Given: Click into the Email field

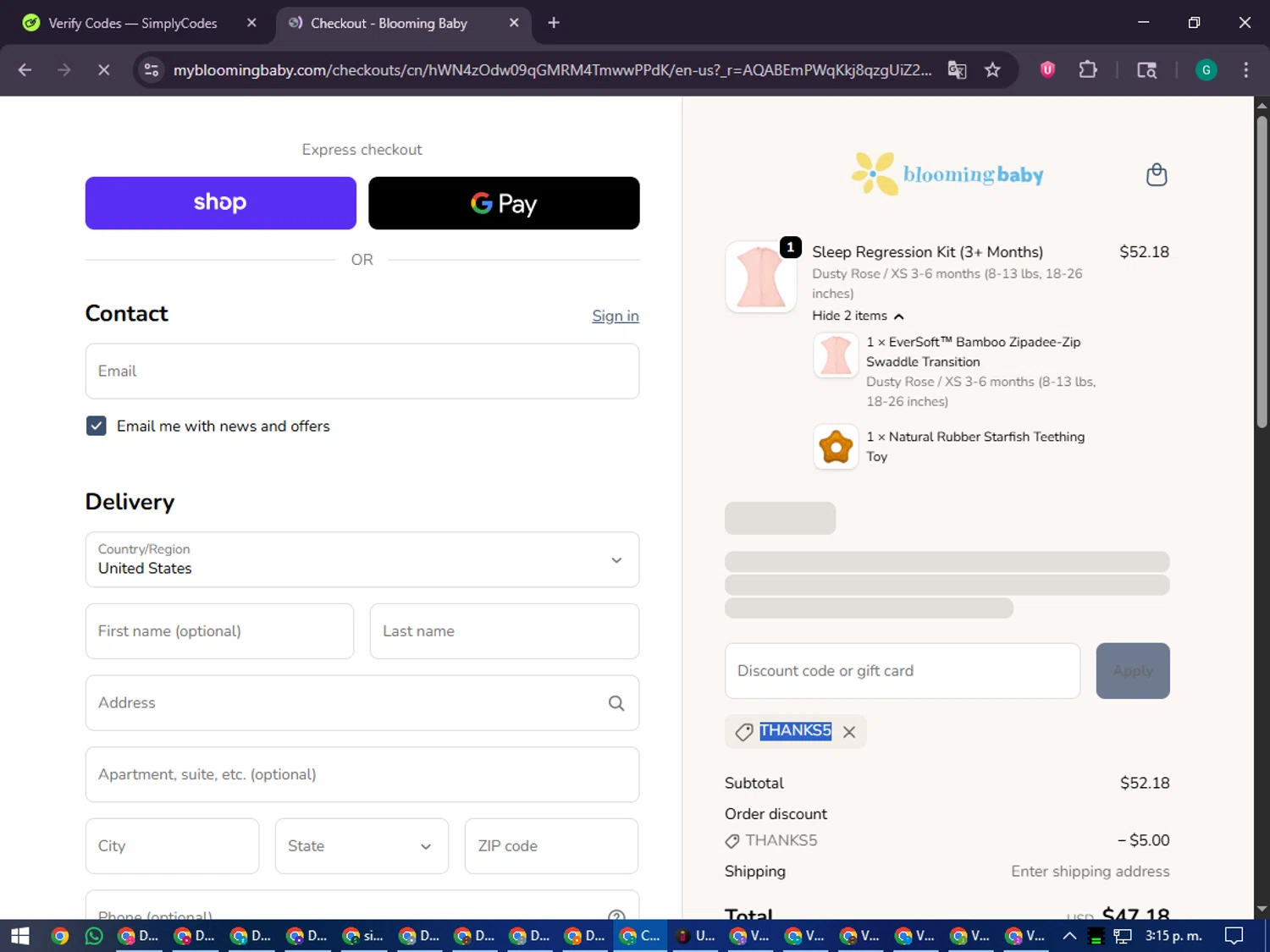Looking at the screenshot, I should (362, 371).
